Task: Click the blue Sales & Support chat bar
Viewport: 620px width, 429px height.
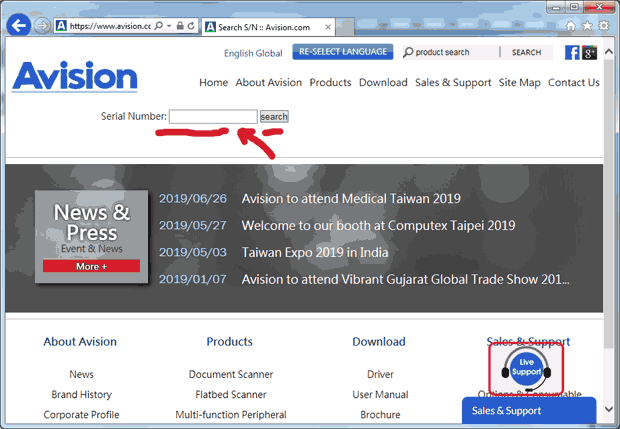Action: click(529, 410)
